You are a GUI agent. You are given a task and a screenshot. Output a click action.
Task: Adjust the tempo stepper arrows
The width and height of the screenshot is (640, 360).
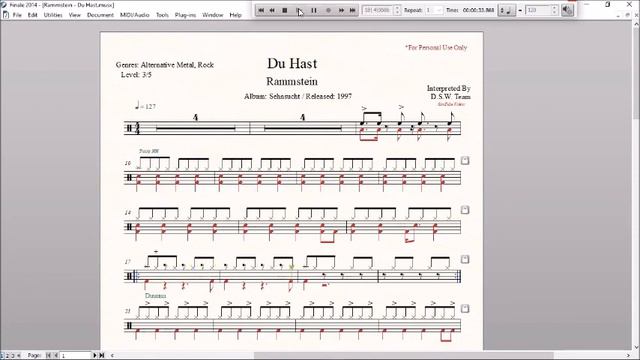coord(554,10)
